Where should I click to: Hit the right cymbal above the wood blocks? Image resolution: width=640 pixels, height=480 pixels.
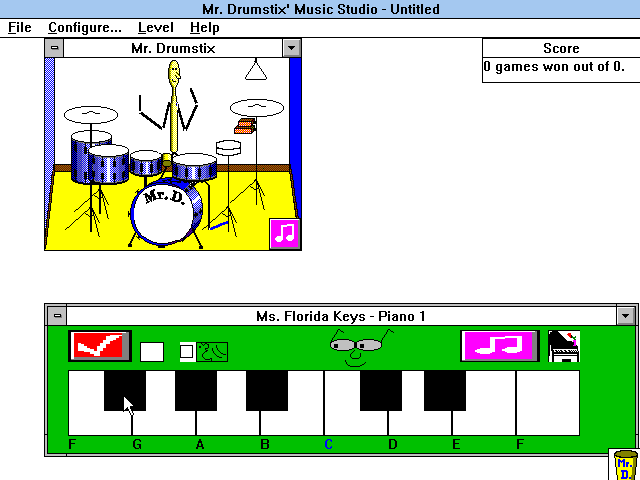[257, 108]
